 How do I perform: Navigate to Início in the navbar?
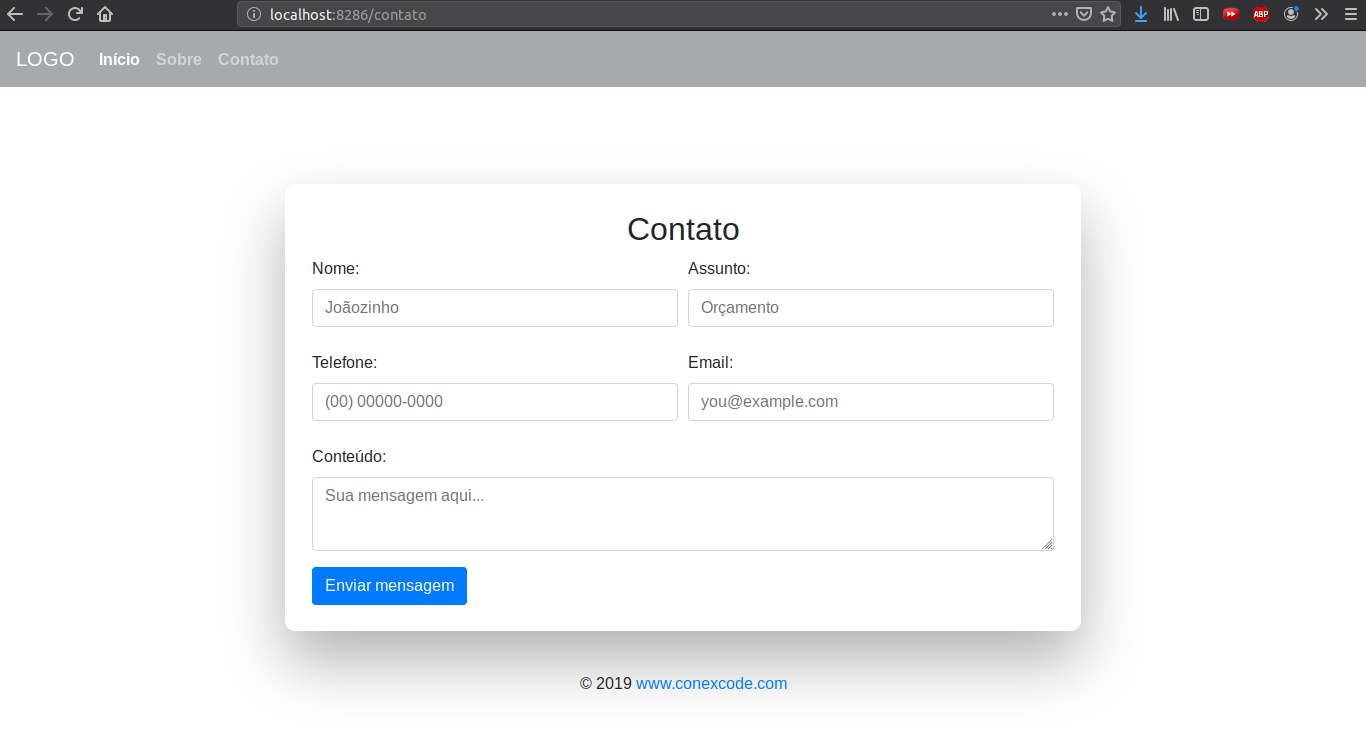(119, 60)
